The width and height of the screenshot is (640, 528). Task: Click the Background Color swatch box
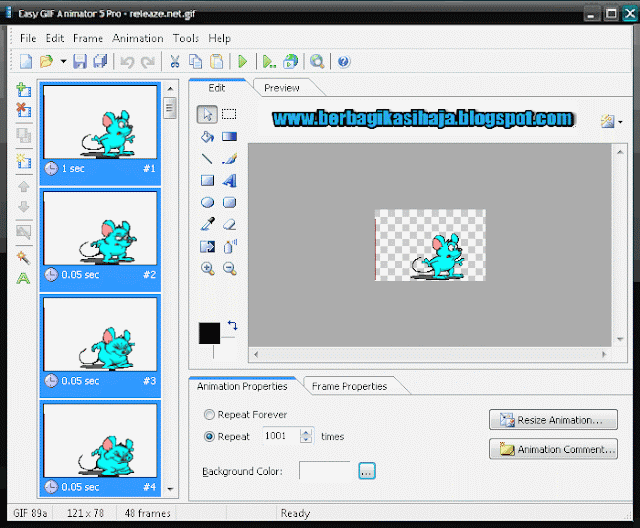(x=325, y=471)
